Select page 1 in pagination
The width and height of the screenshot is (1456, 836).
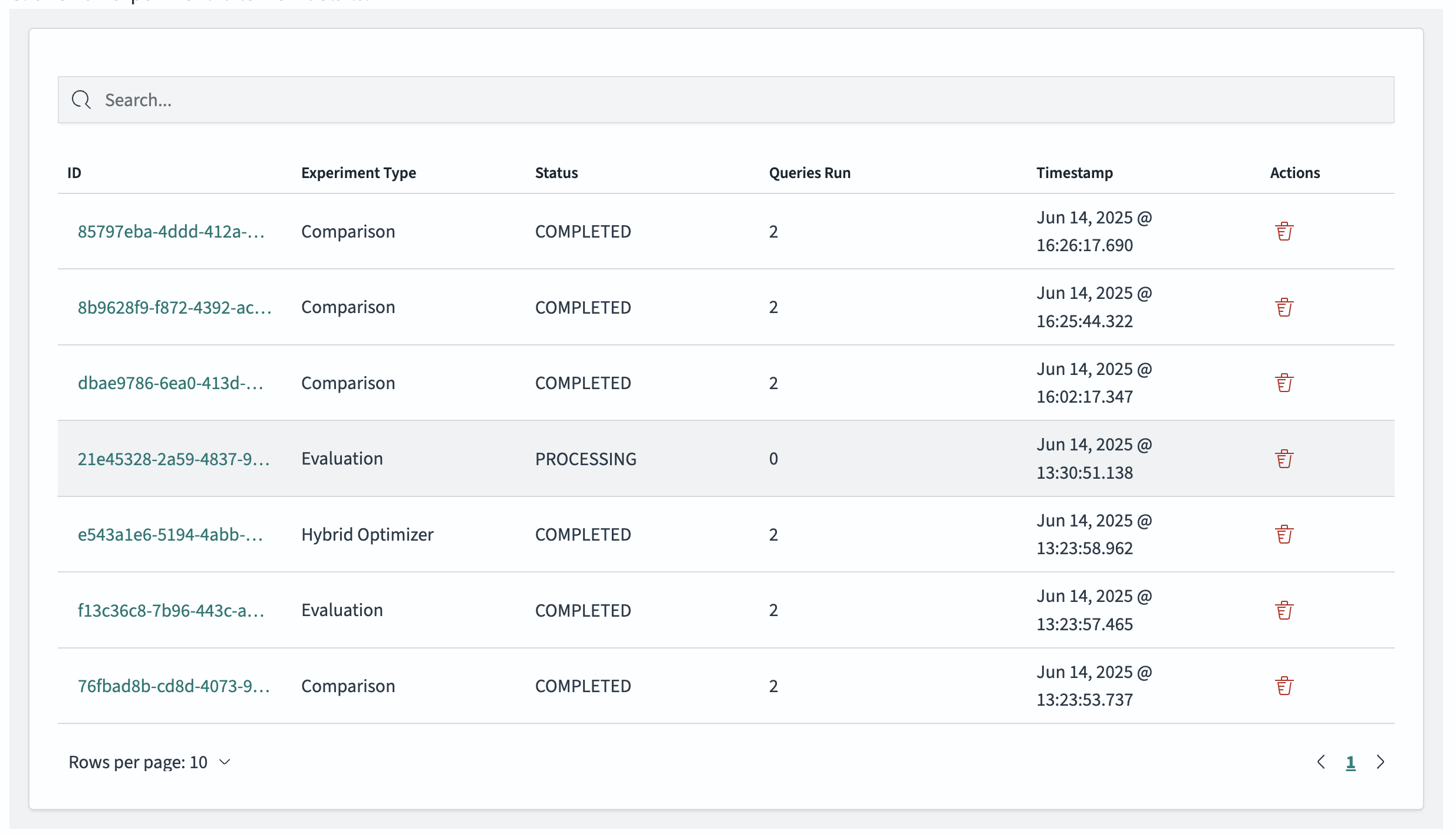(1350, 763)
